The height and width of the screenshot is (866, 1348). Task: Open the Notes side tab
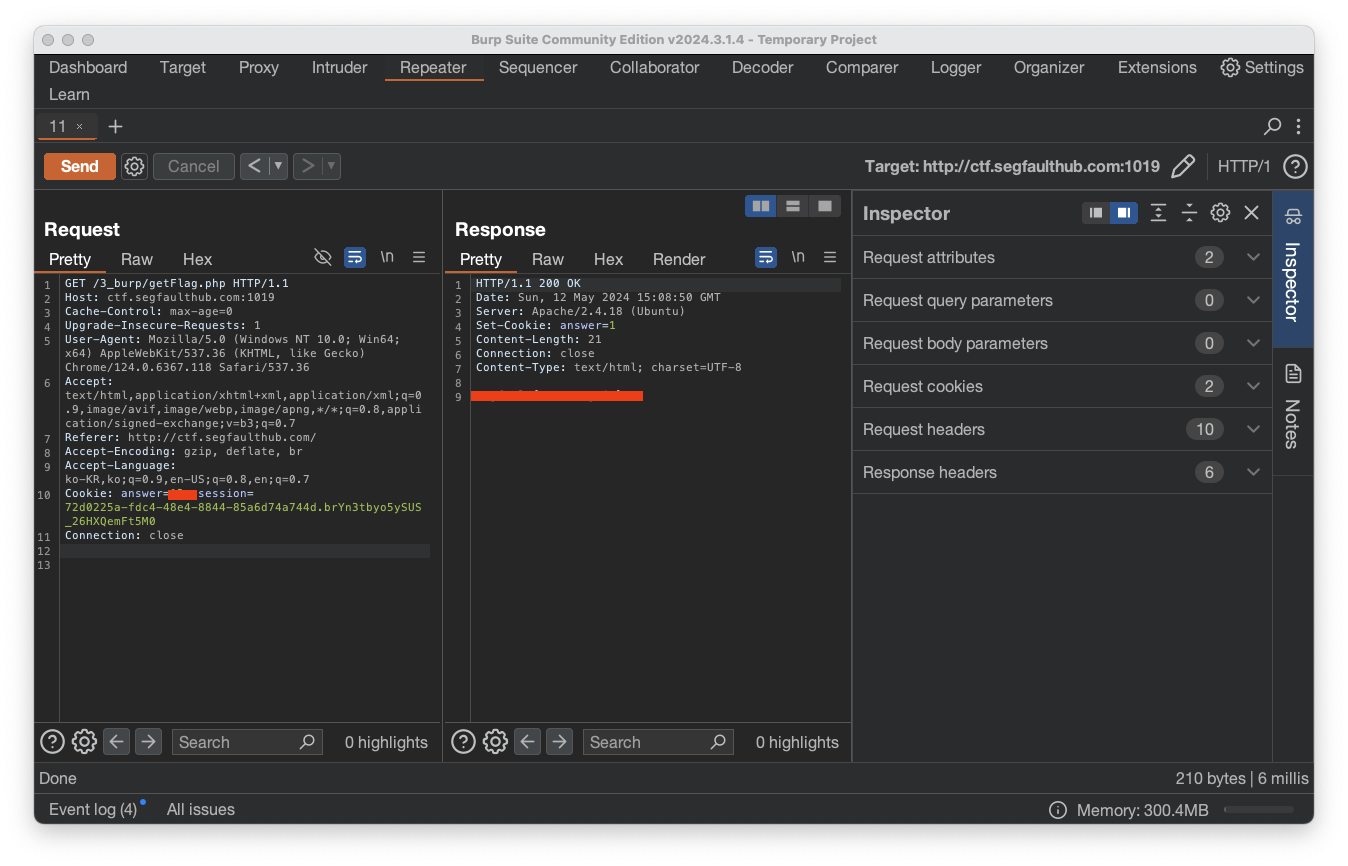1293,411
